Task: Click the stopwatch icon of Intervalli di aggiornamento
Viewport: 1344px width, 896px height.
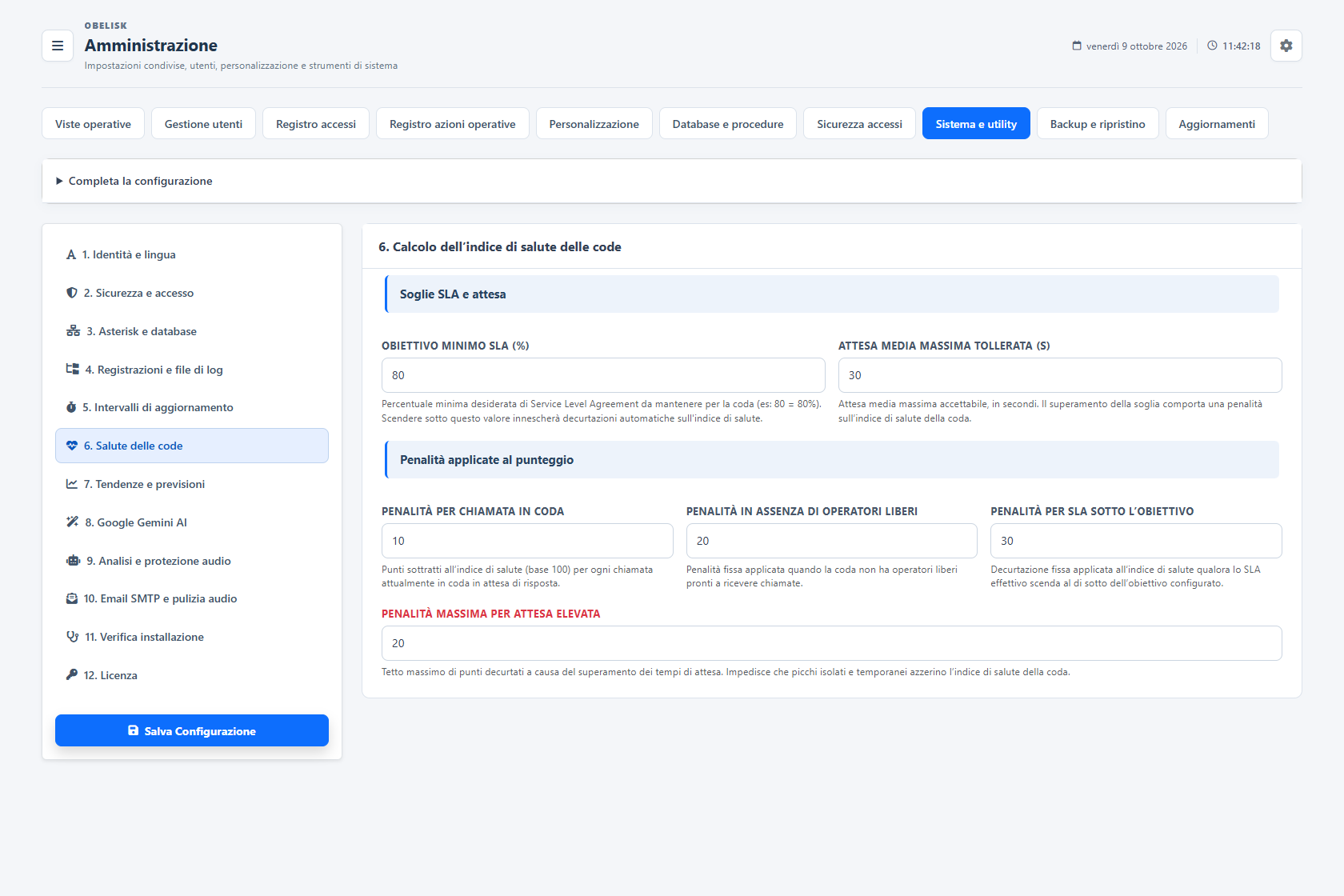Action: click(x=71, y=407)
